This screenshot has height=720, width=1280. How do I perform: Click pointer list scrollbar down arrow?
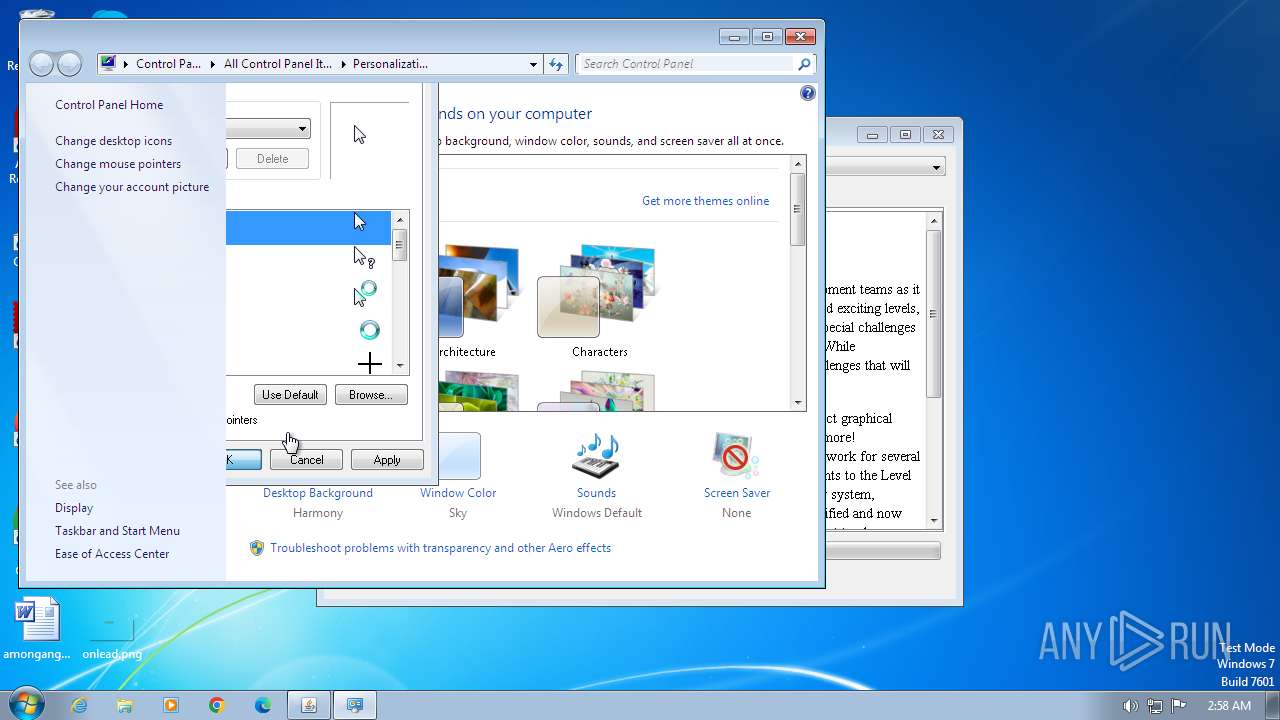400,367
